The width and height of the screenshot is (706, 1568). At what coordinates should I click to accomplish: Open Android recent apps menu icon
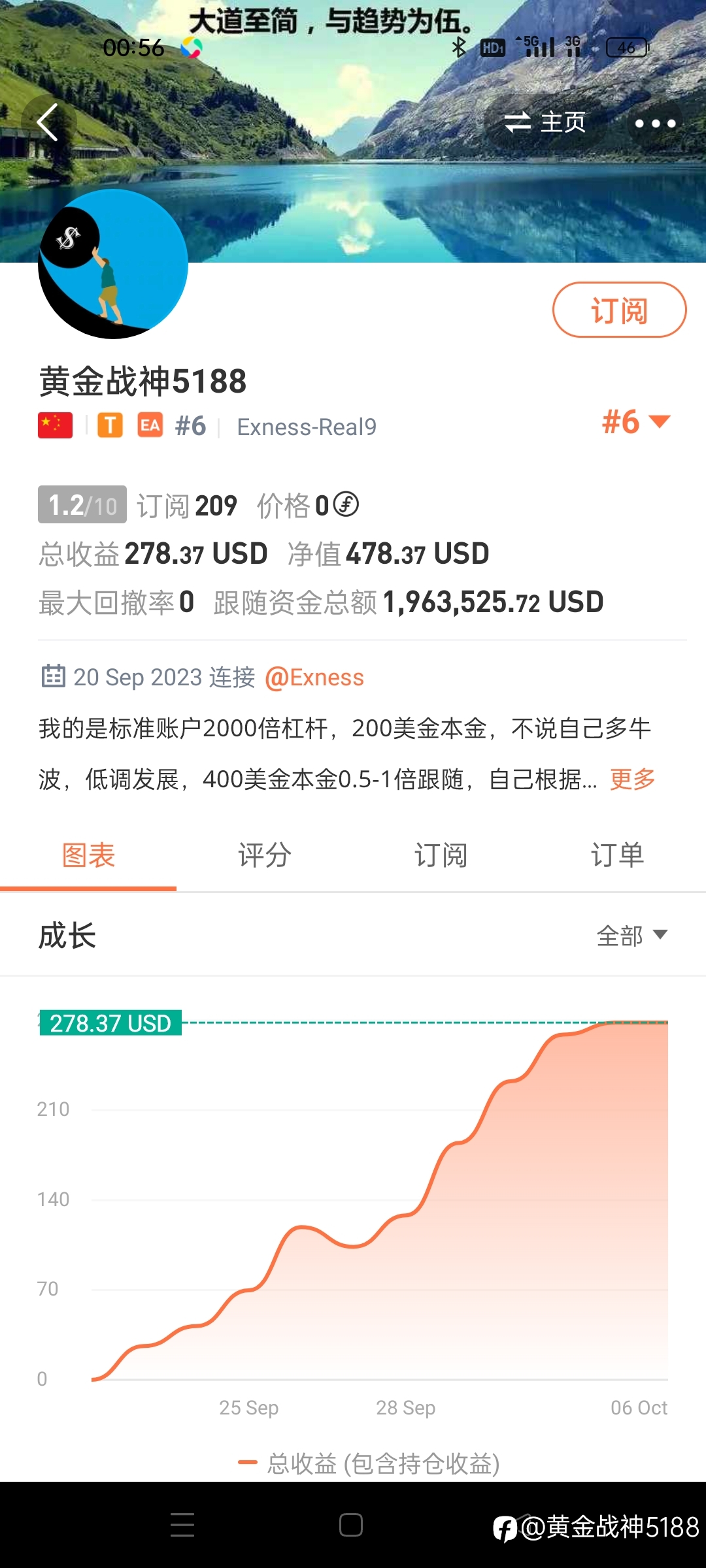point(182,1525)
